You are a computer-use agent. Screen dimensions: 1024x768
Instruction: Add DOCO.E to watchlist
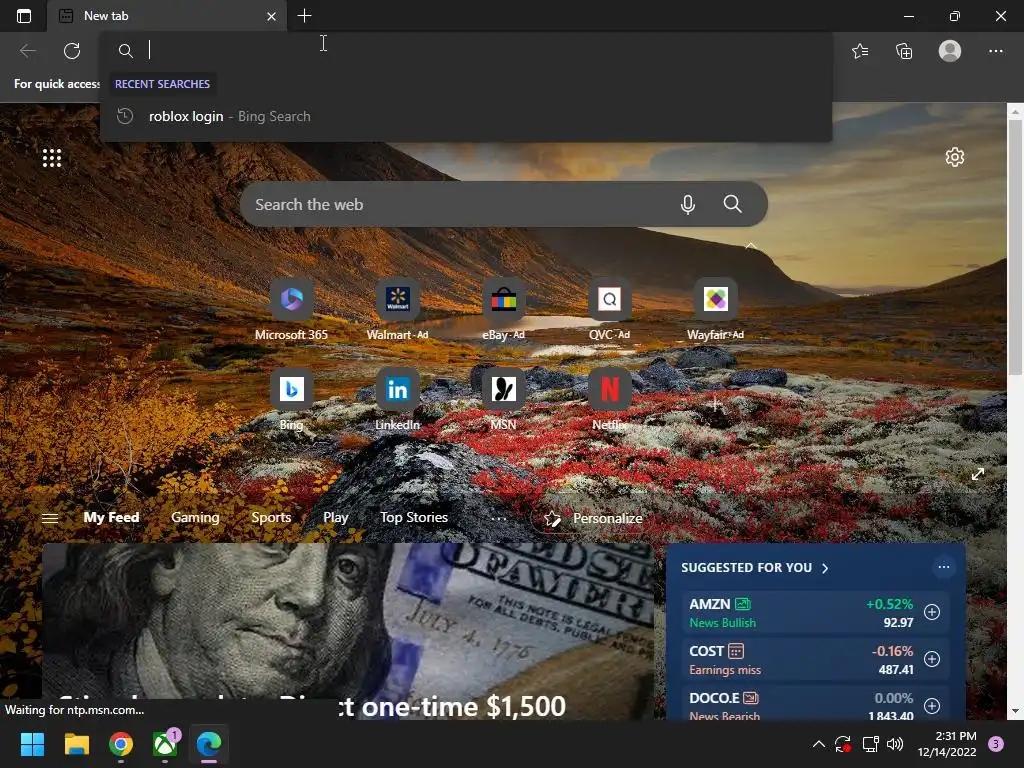(932, 706)
